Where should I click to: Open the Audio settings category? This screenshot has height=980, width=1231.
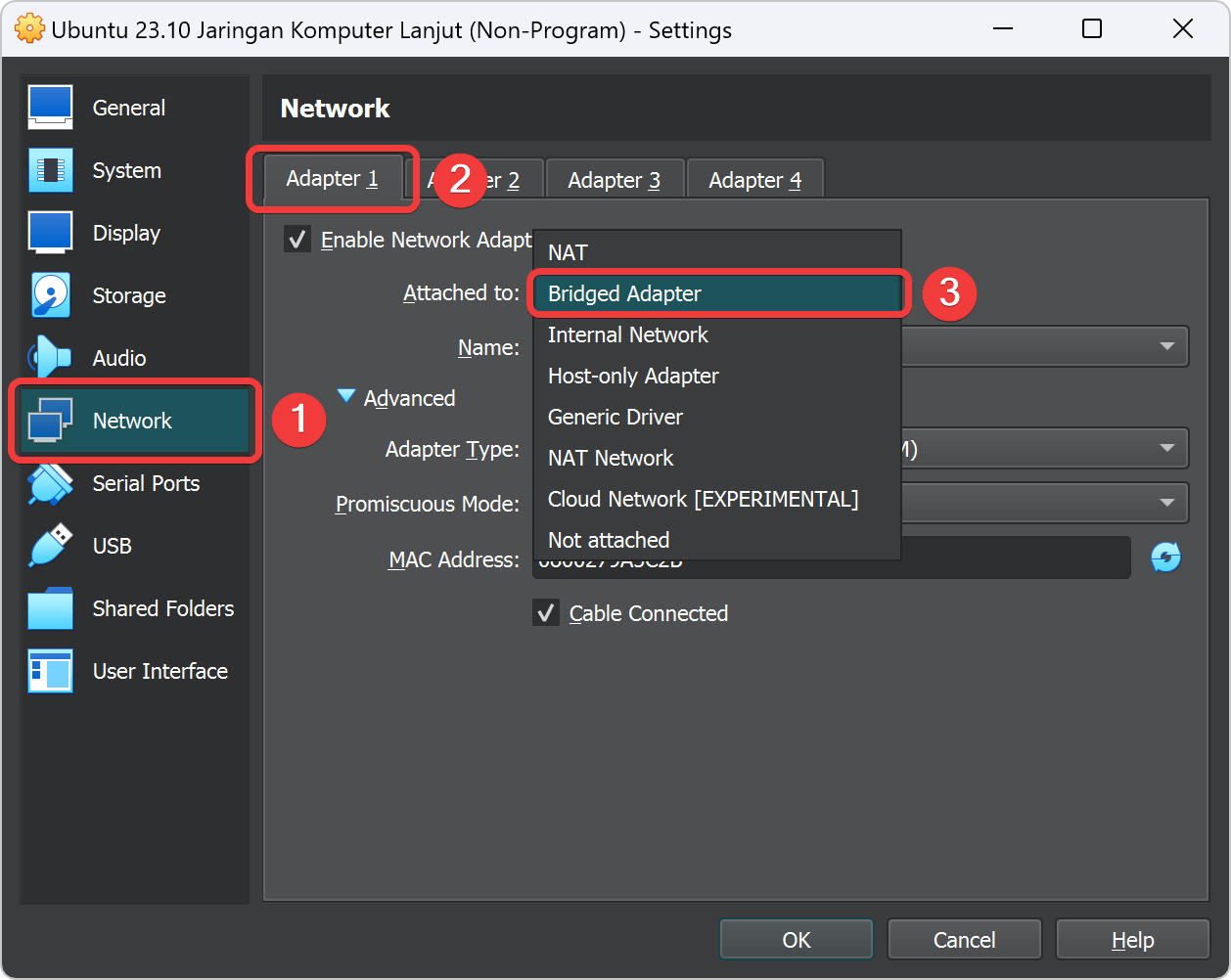pos(136,358)
